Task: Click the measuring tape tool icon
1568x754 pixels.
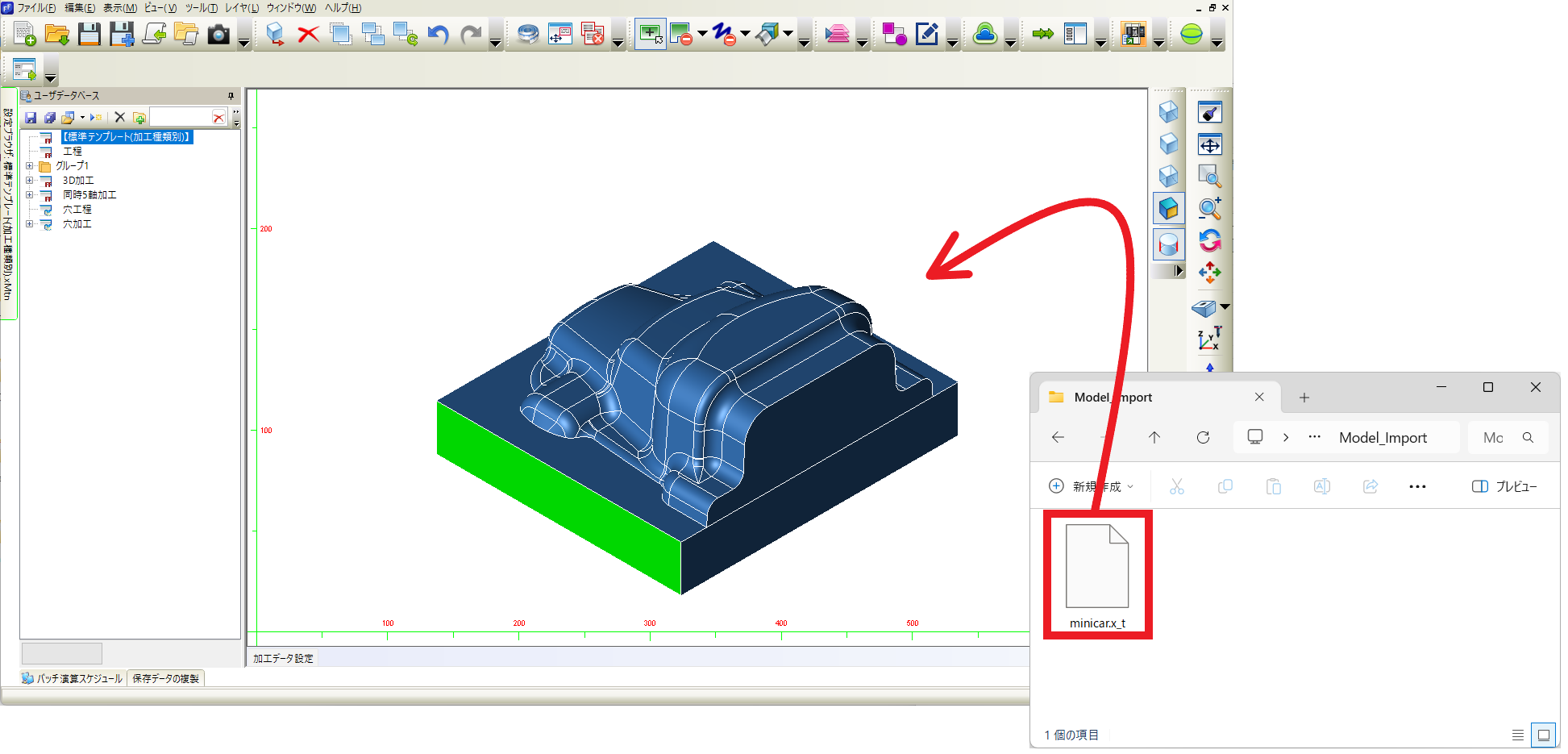Action: [528, 35]
